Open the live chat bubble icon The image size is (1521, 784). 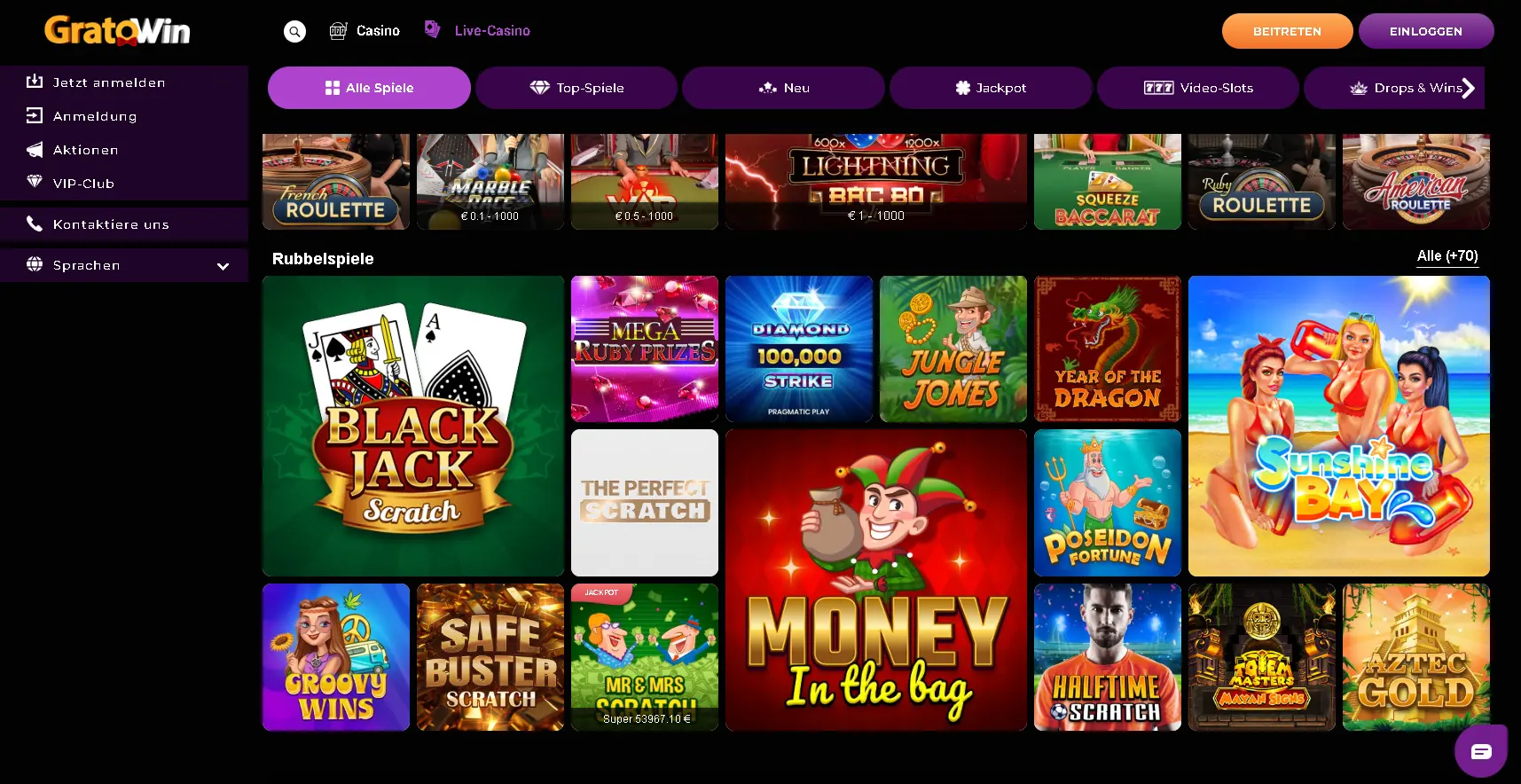(1480, 751)
